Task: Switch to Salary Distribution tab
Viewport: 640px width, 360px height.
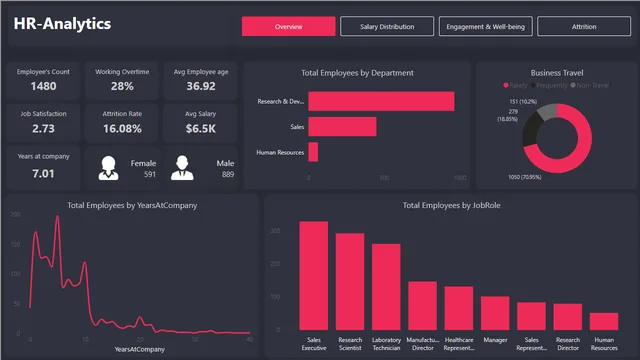Action: point(387,27)
